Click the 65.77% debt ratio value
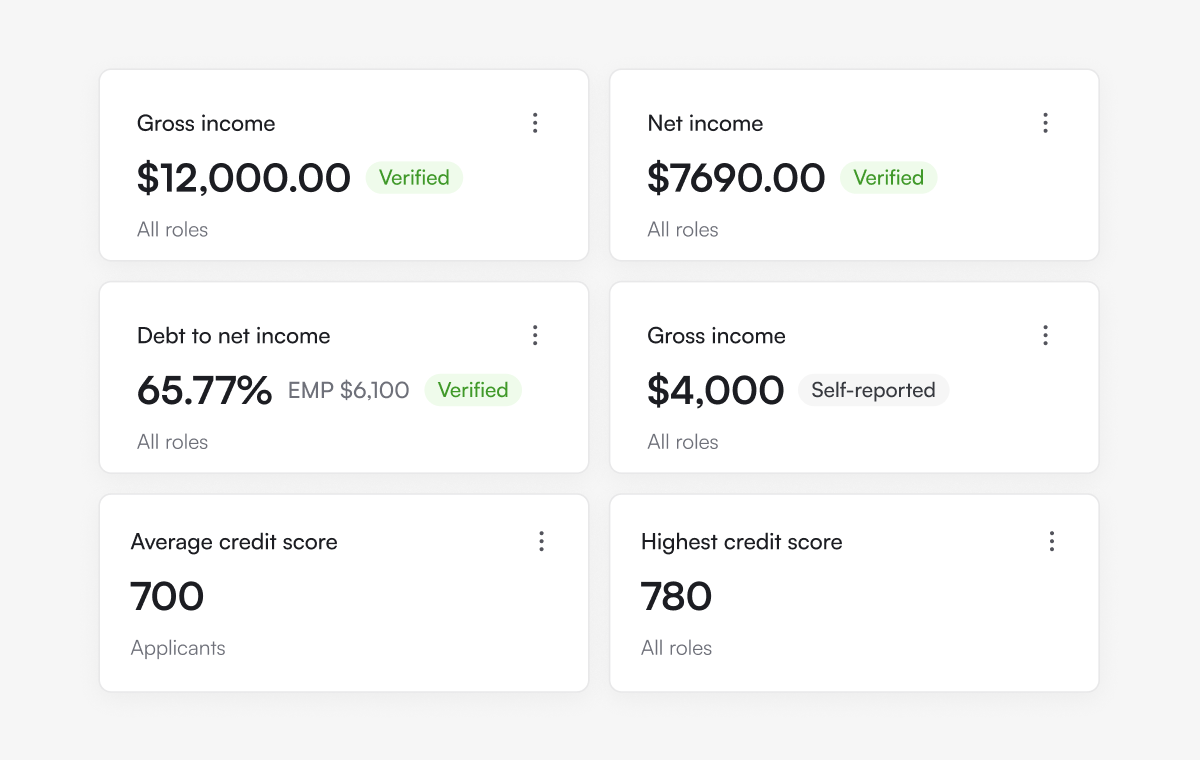1200x760 pixels. [204, 390]
